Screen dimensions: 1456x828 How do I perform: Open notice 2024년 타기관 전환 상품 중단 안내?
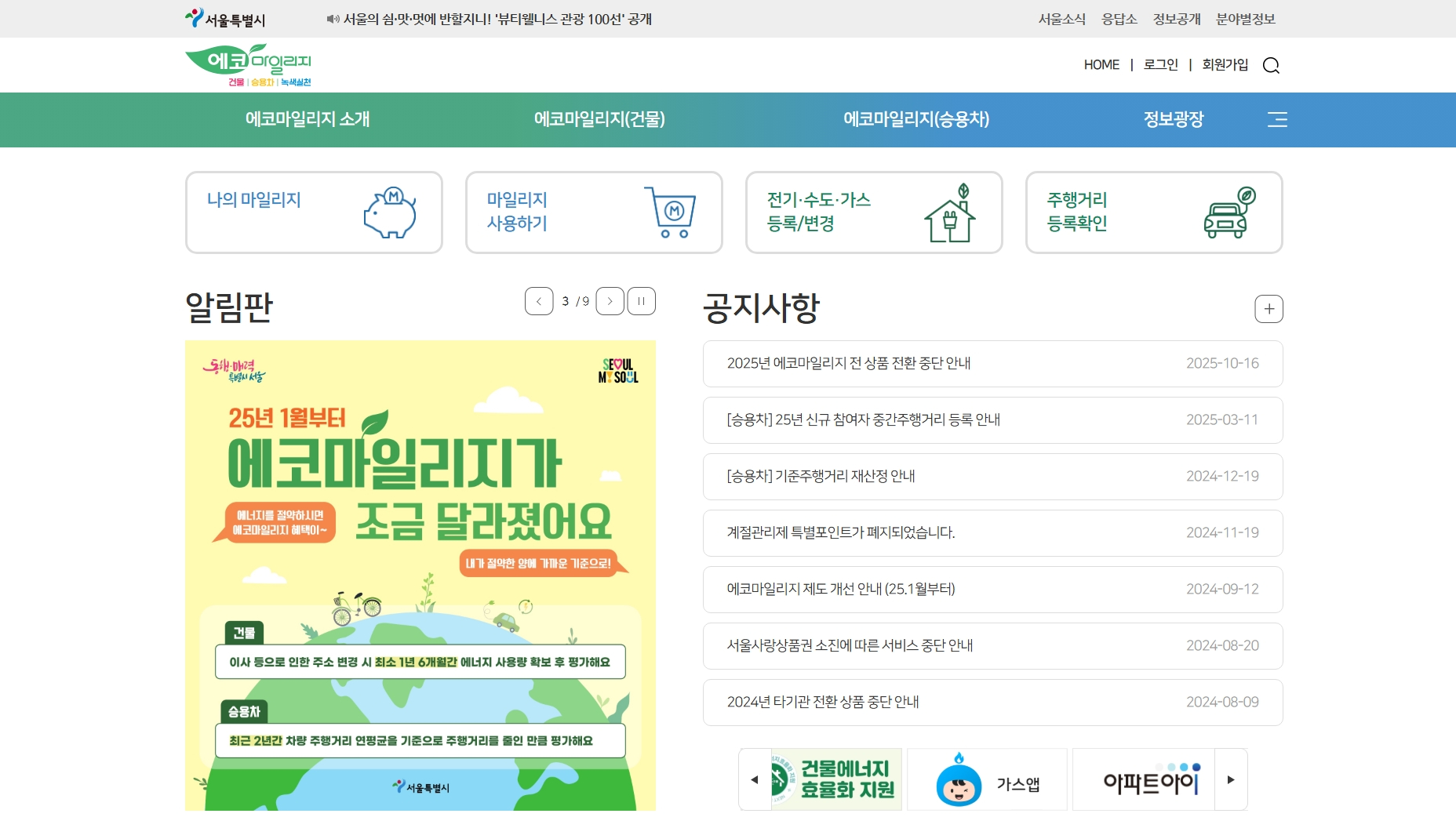993,703
